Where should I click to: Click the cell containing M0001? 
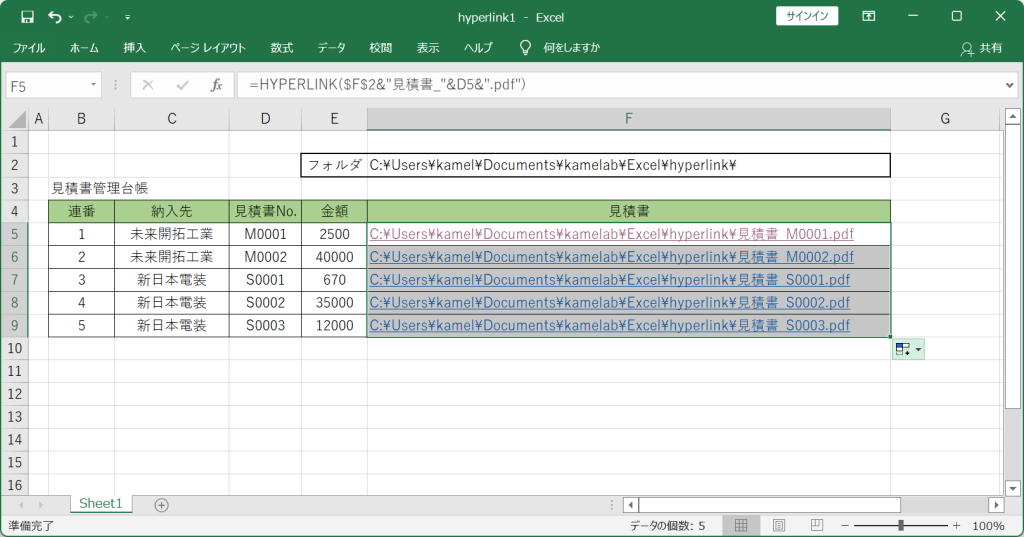(265, 234)
